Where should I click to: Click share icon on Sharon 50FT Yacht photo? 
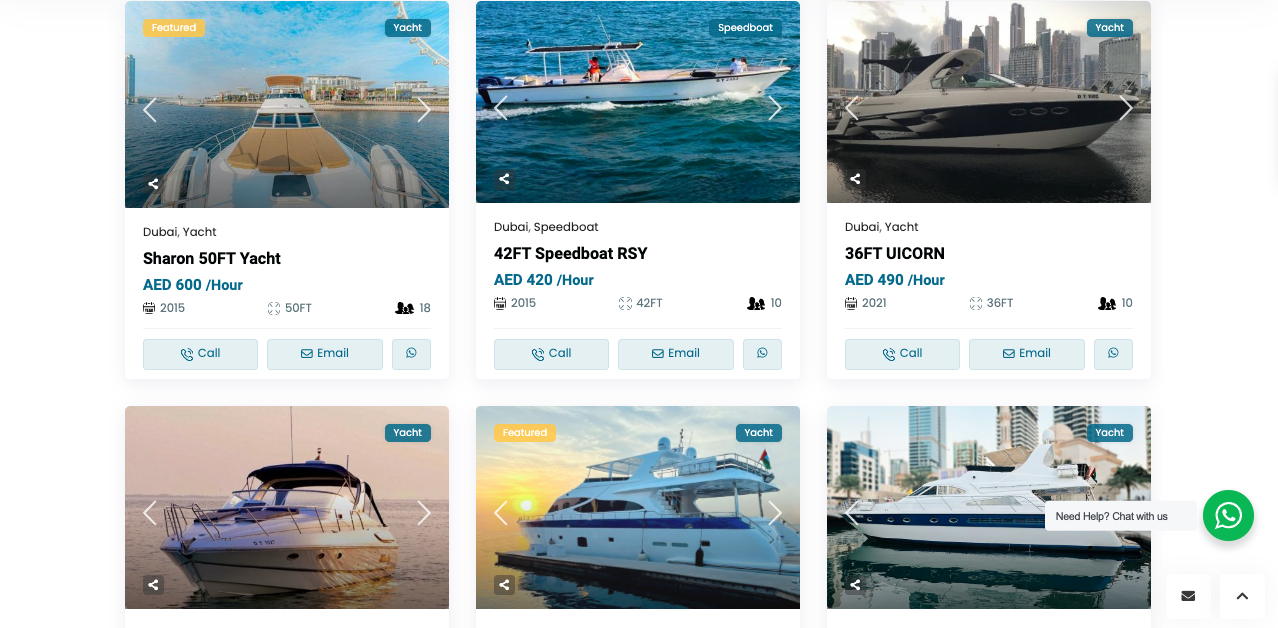point(153,184)
